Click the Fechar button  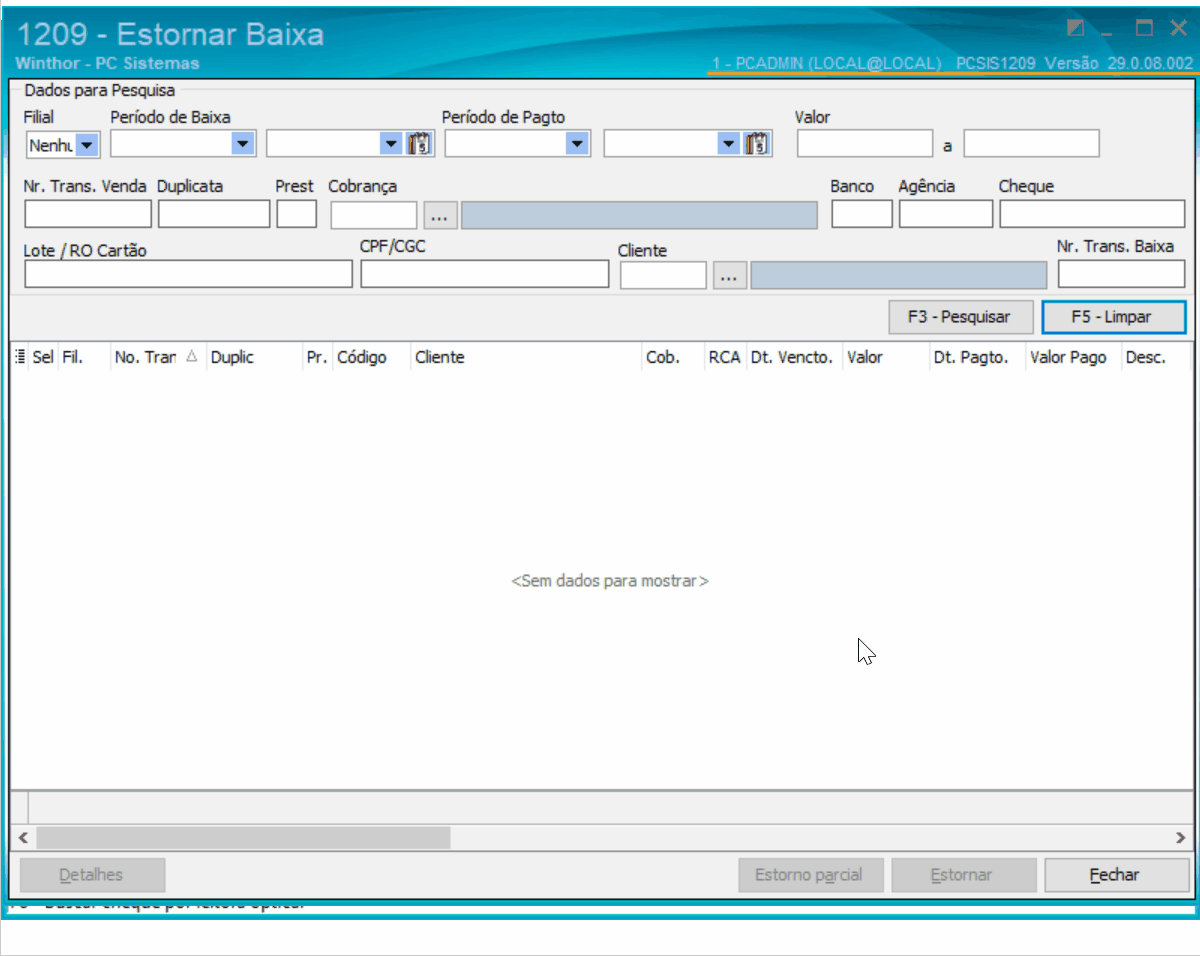tap(1117, 875)
